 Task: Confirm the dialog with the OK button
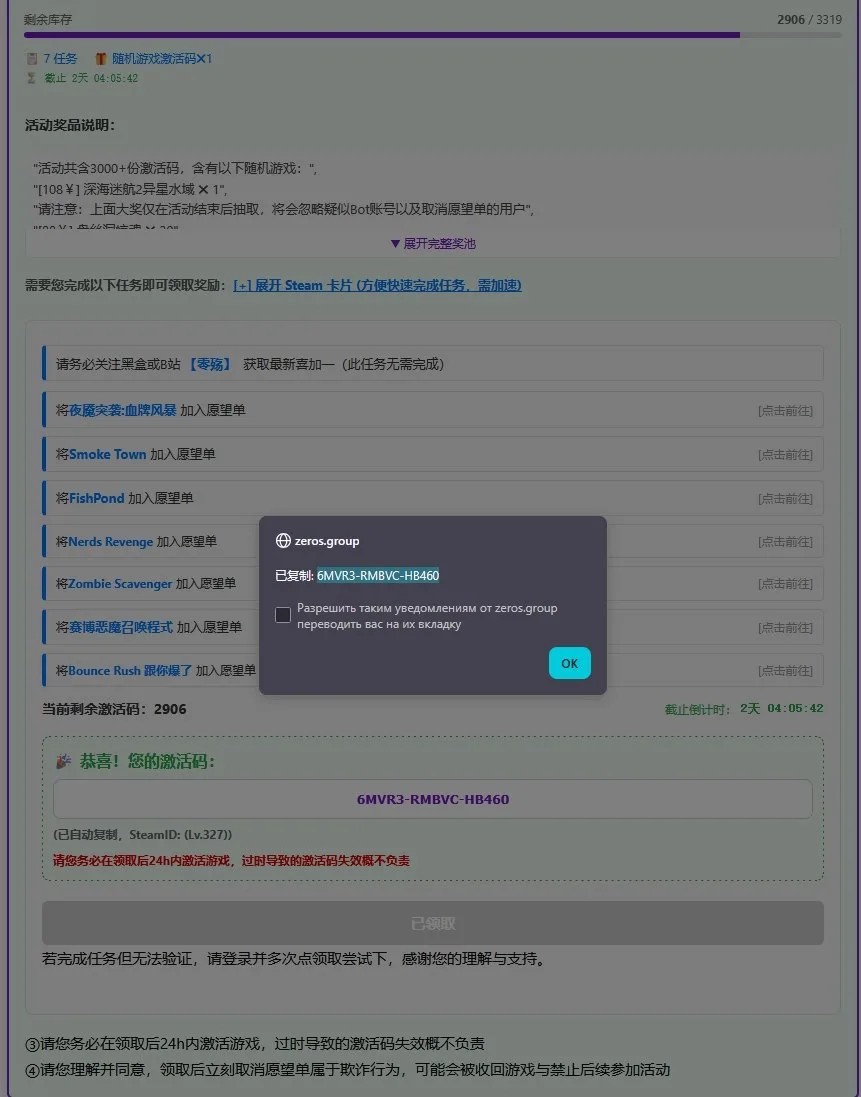pos(569,663)
